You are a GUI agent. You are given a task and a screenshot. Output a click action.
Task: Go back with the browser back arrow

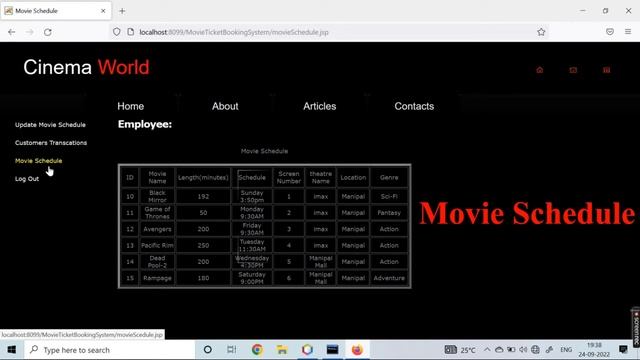pyautogui.click(x=11, y=32)
